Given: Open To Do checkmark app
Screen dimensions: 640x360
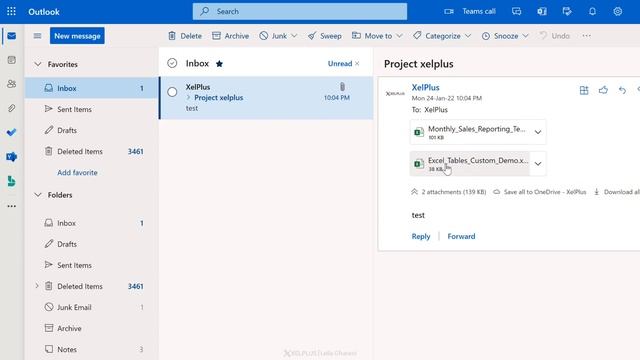Looking at the screenshot, I should point(11,132).
